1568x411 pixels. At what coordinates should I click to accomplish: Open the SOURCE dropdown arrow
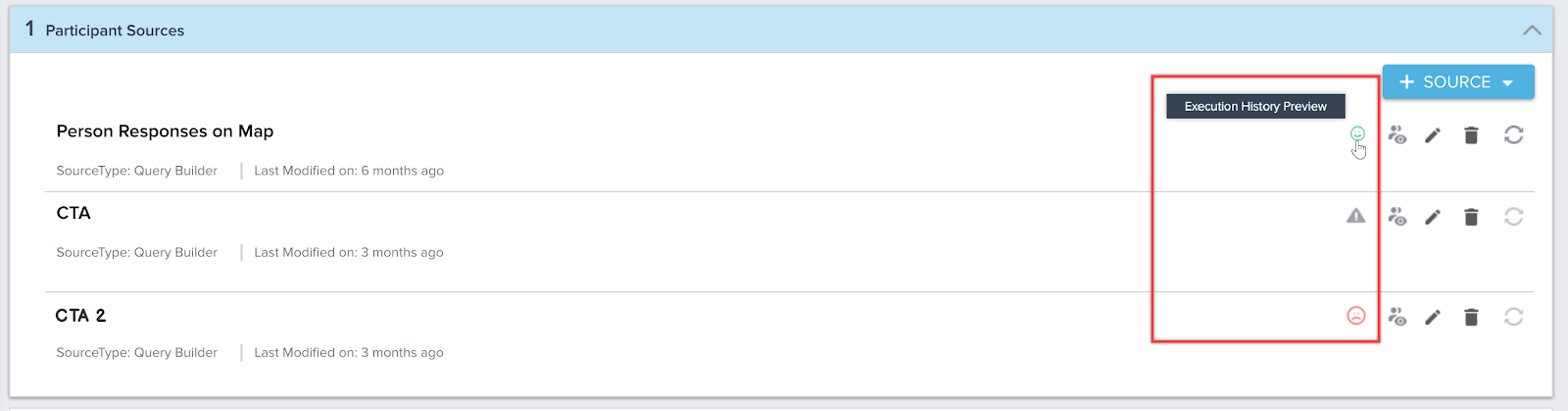[x=1508, y=83]
